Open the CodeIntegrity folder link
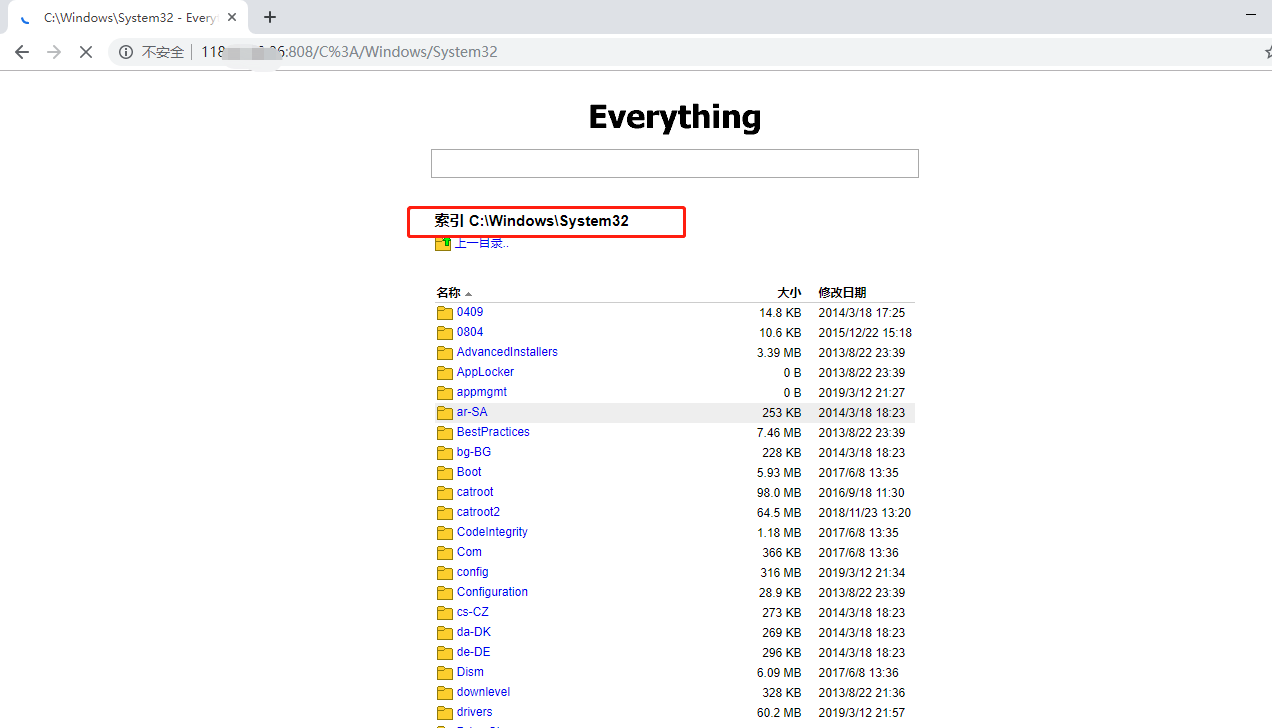The width and height of the screenshot is (1272, 728). (492, 532)
